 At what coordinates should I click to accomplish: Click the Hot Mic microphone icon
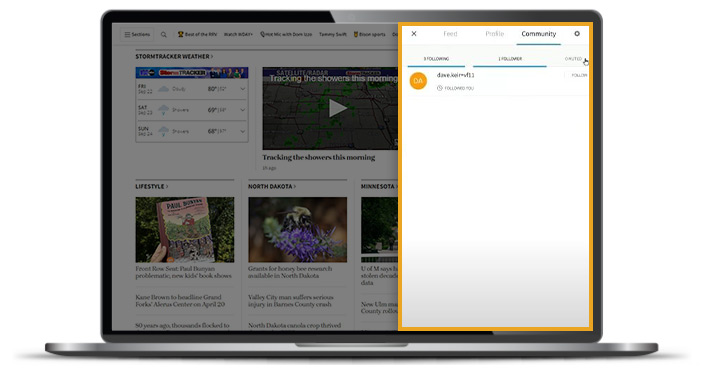pyautogui.click(x=262, y=34)
